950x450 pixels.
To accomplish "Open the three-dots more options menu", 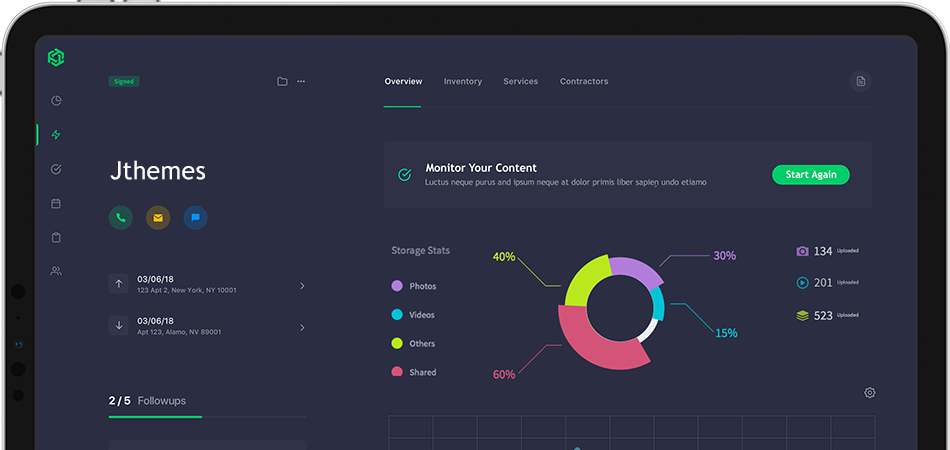I will (301, 81).
